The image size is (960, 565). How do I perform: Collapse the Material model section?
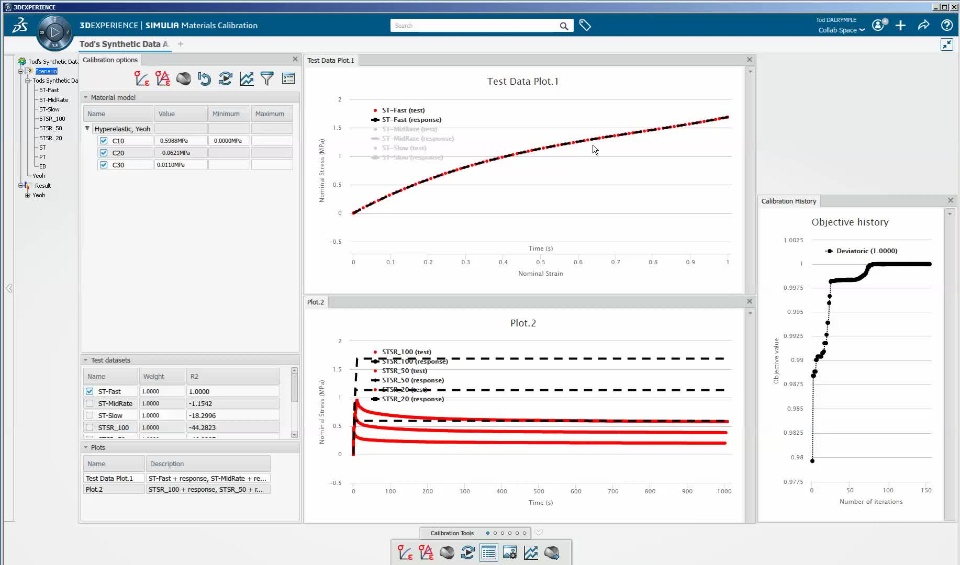point(86,97)
